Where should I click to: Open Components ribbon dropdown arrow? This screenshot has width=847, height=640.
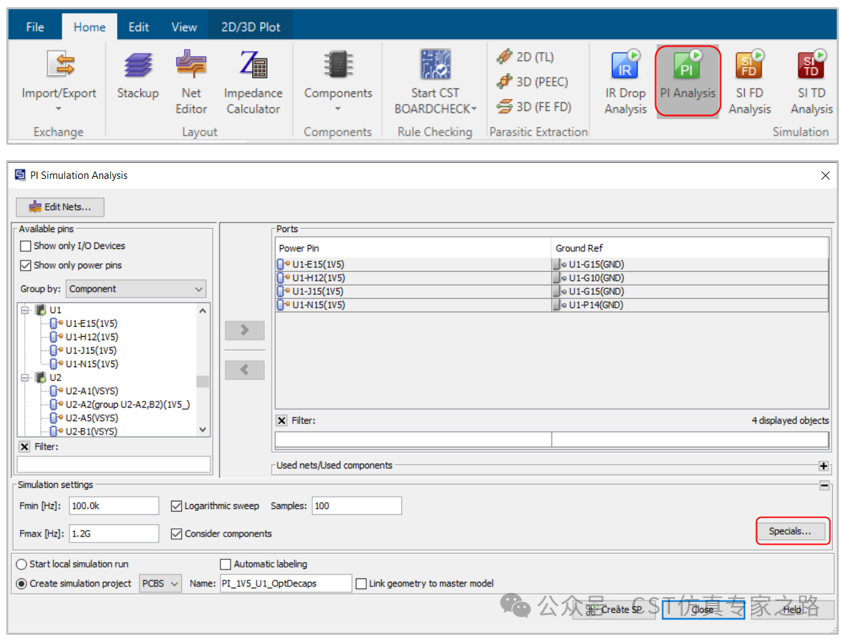pyautogui.click(x=338, y=109)
